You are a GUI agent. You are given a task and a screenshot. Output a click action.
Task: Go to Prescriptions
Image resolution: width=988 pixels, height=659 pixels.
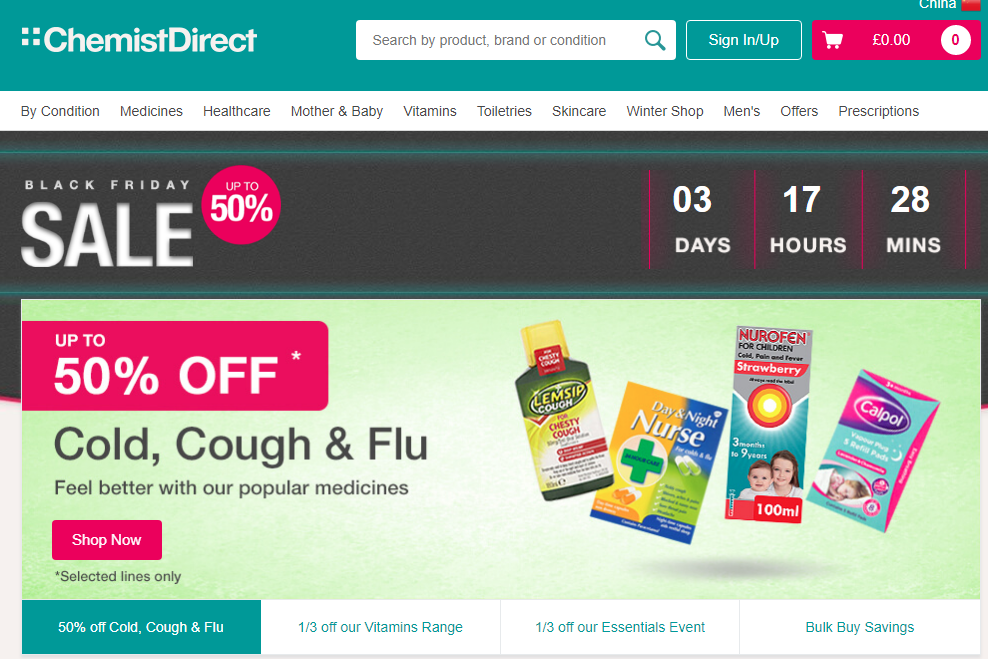click(x=878, y=112)
